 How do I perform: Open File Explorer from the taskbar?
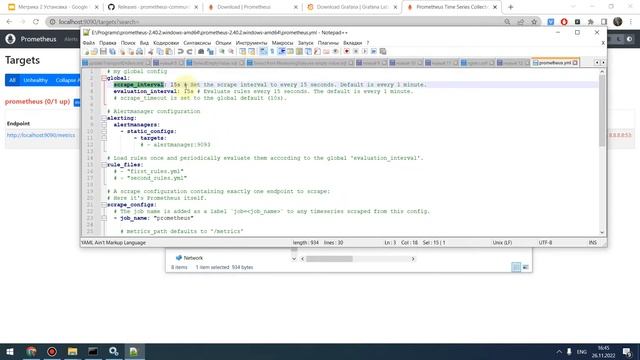tap(72, 351)
